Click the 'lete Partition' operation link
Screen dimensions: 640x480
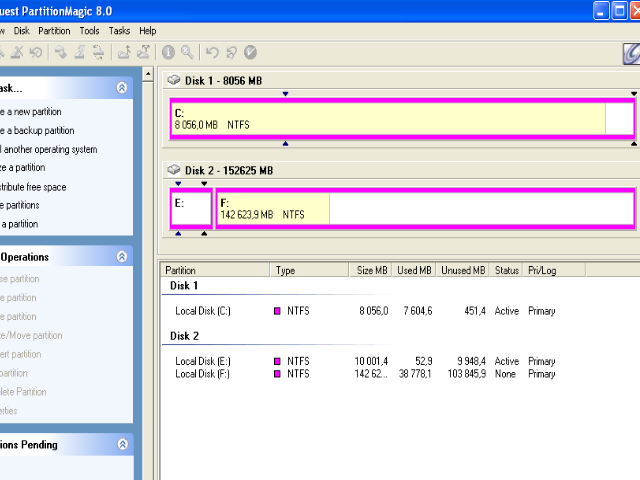pyautogui.click(x=23, y=392)
